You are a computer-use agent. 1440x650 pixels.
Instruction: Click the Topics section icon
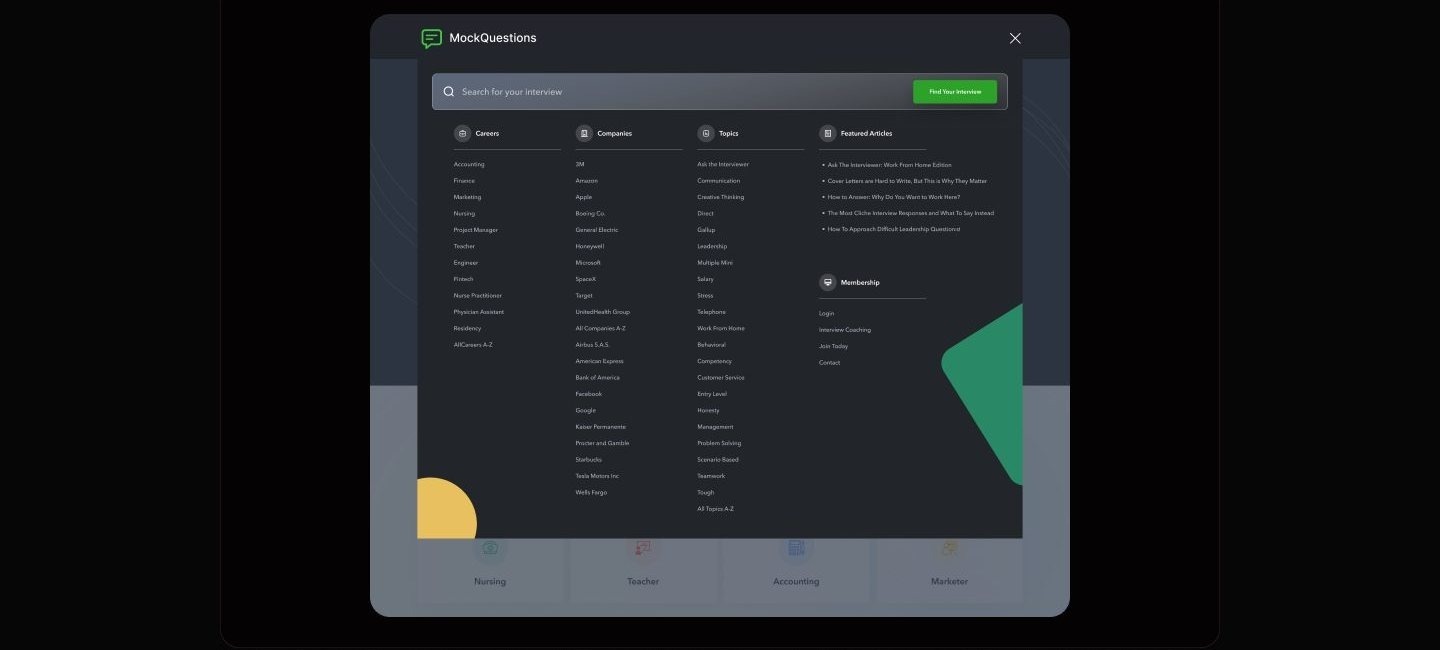pyautogui.click(x=706, y=133)
